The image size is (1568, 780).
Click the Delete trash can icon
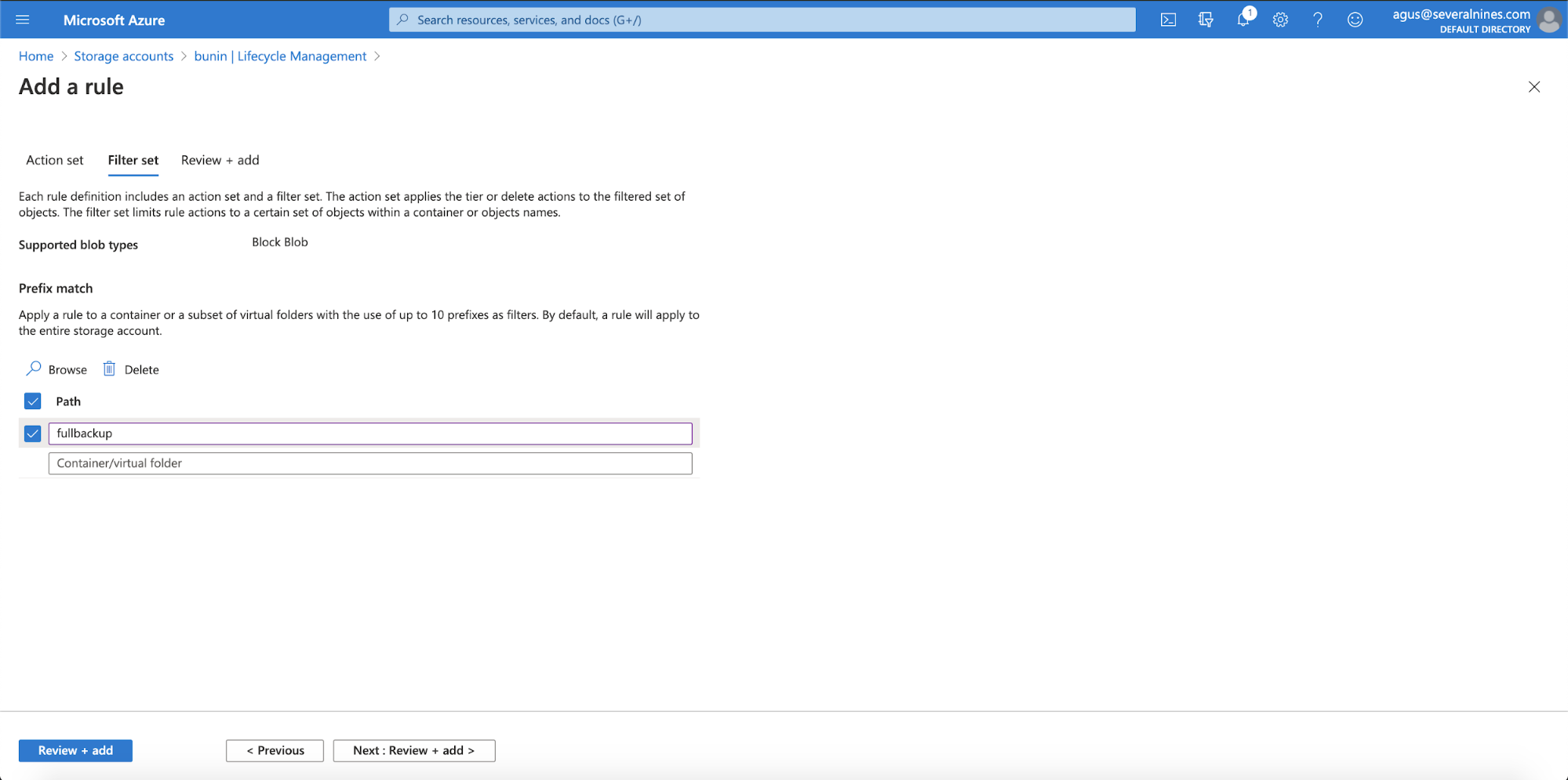click(109, 368)
